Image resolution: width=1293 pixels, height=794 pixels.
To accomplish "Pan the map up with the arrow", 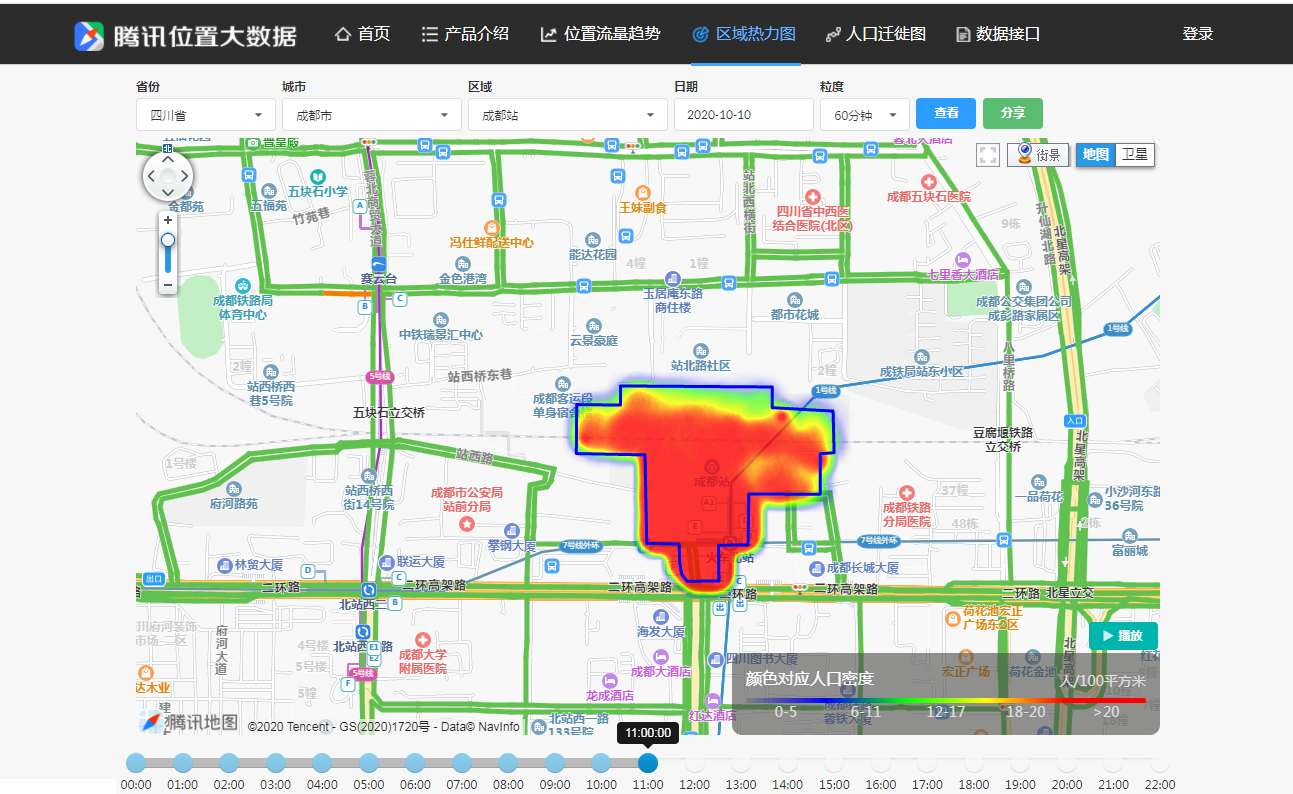I will (x=168, y=158).
